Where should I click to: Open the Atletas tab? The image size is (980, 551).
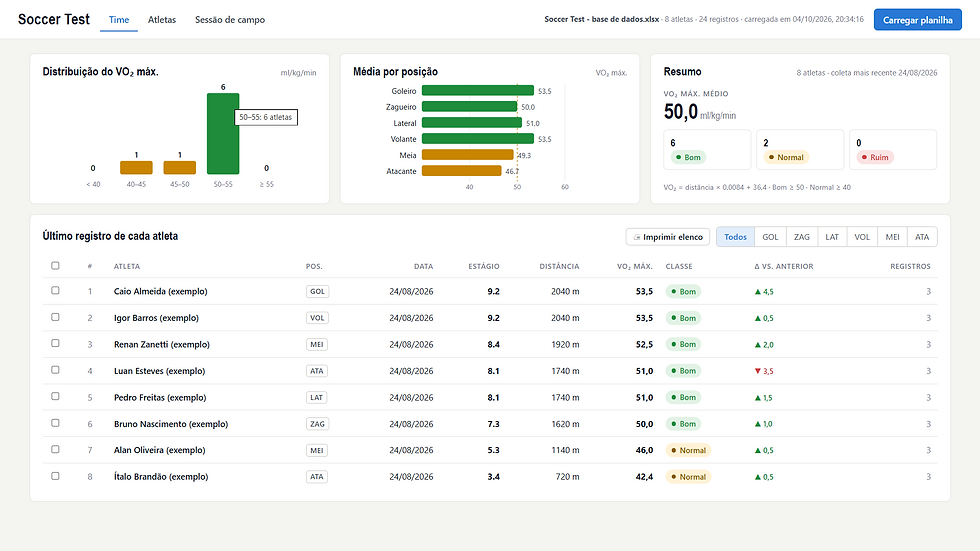point(162,20)
